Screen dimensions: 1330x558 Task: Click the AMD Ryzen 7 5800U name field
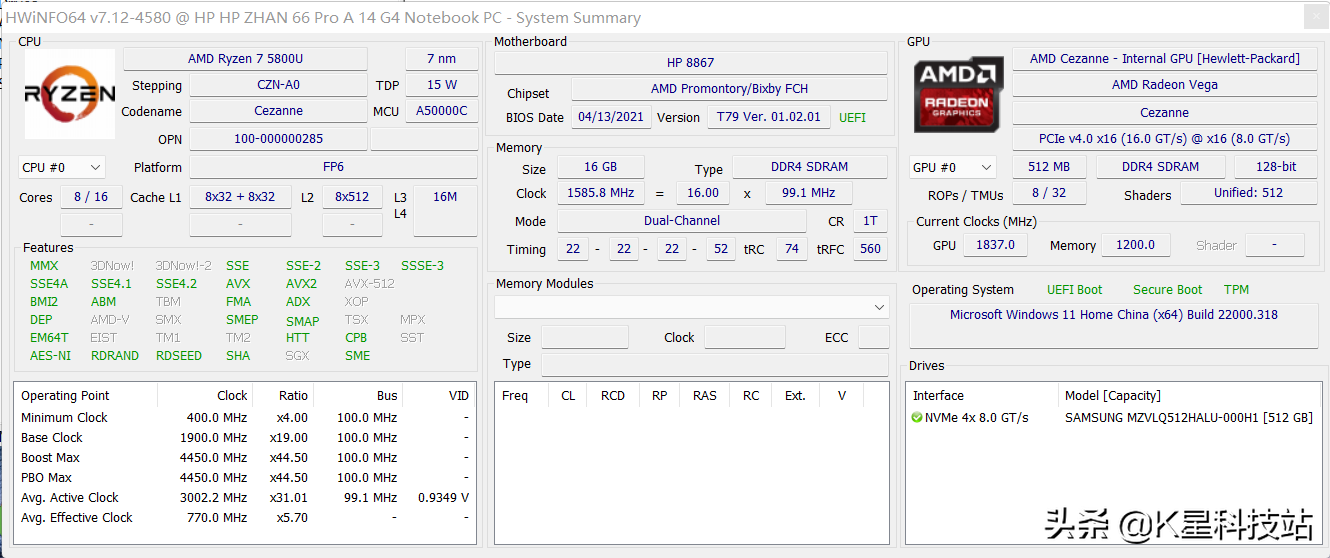coord(245,59)
